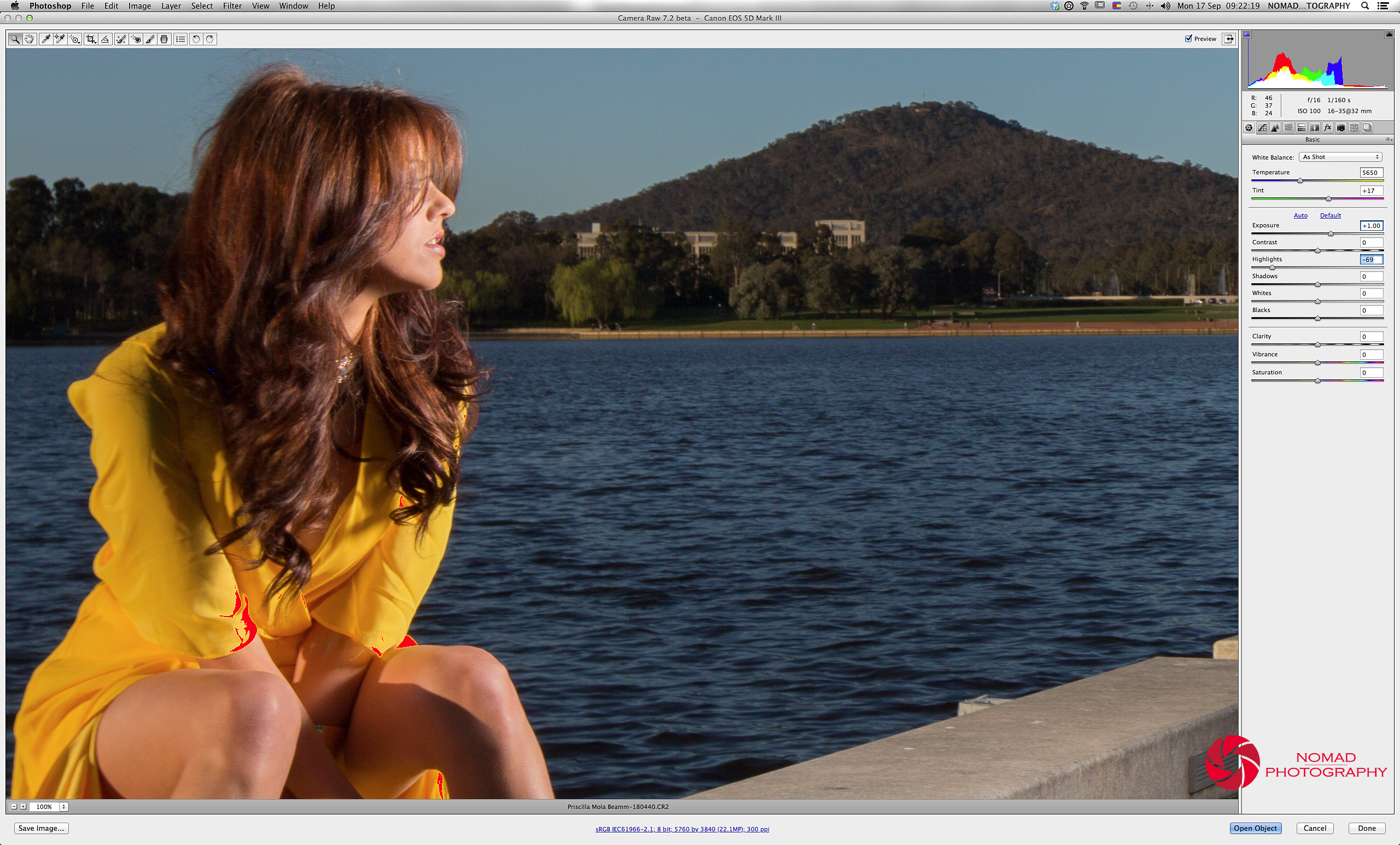Image resolution: width=1400 pixels, height=845 pixels.
Task: Open the zoom level dropdown menu
Action: click(63, 806)
